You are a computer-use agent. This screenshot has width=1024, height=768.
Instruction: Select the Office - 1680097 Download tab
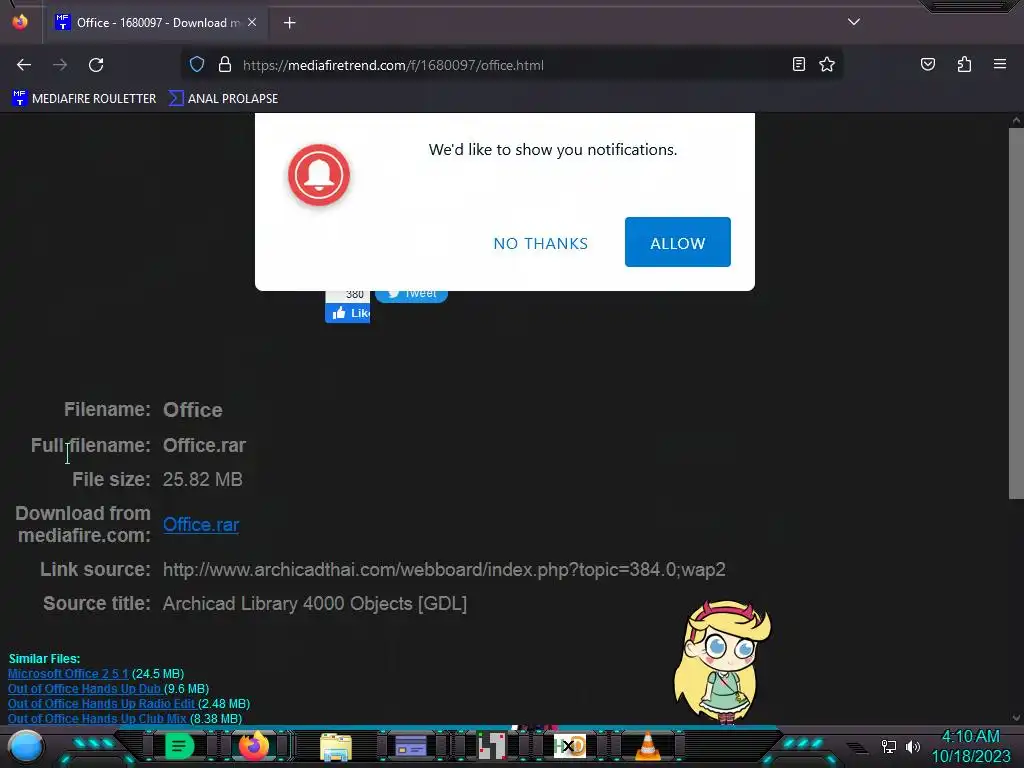click(x=155, y=23)
